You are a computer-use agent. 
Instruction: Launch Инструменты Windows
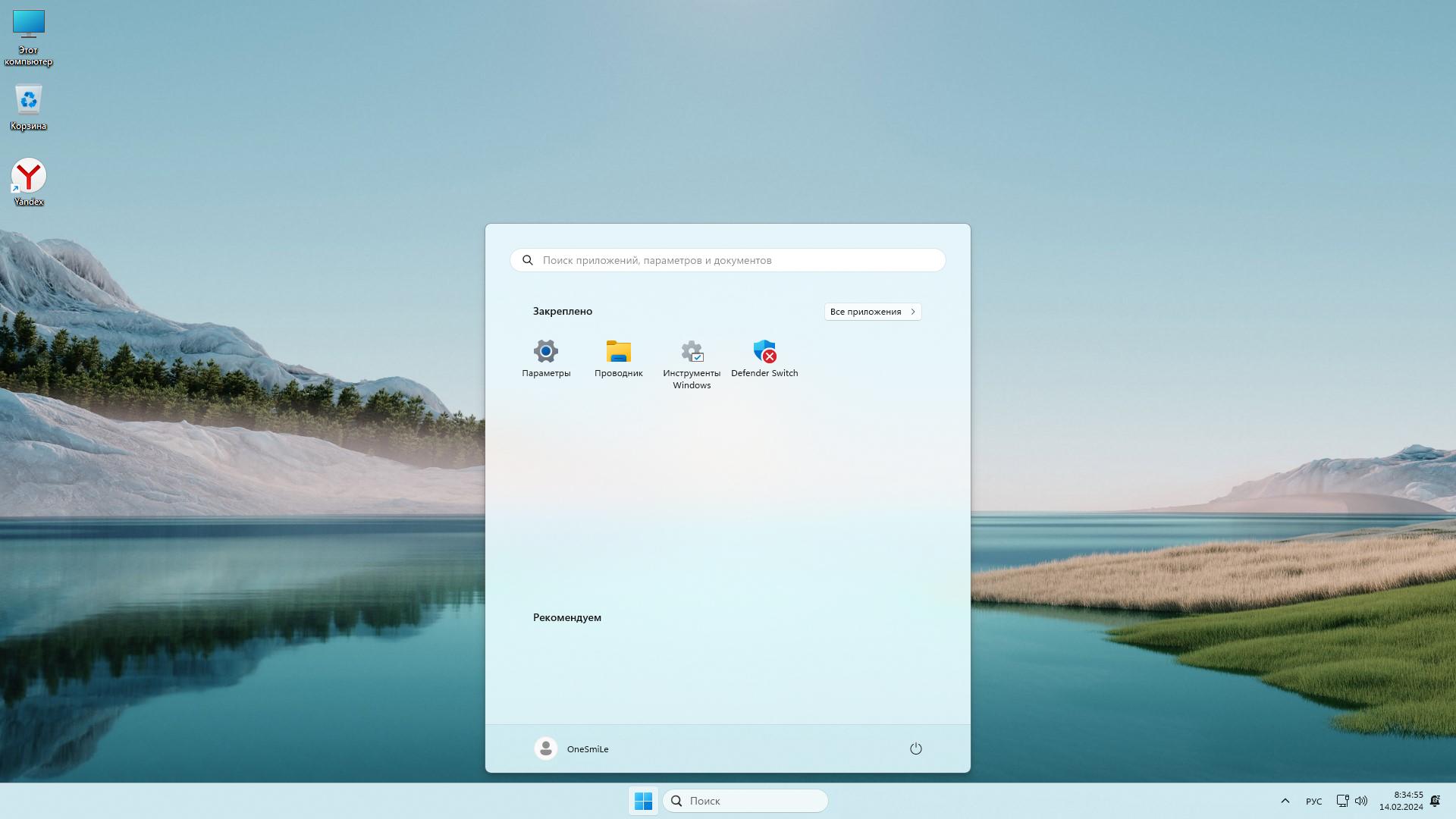click(x=691, y=356)
